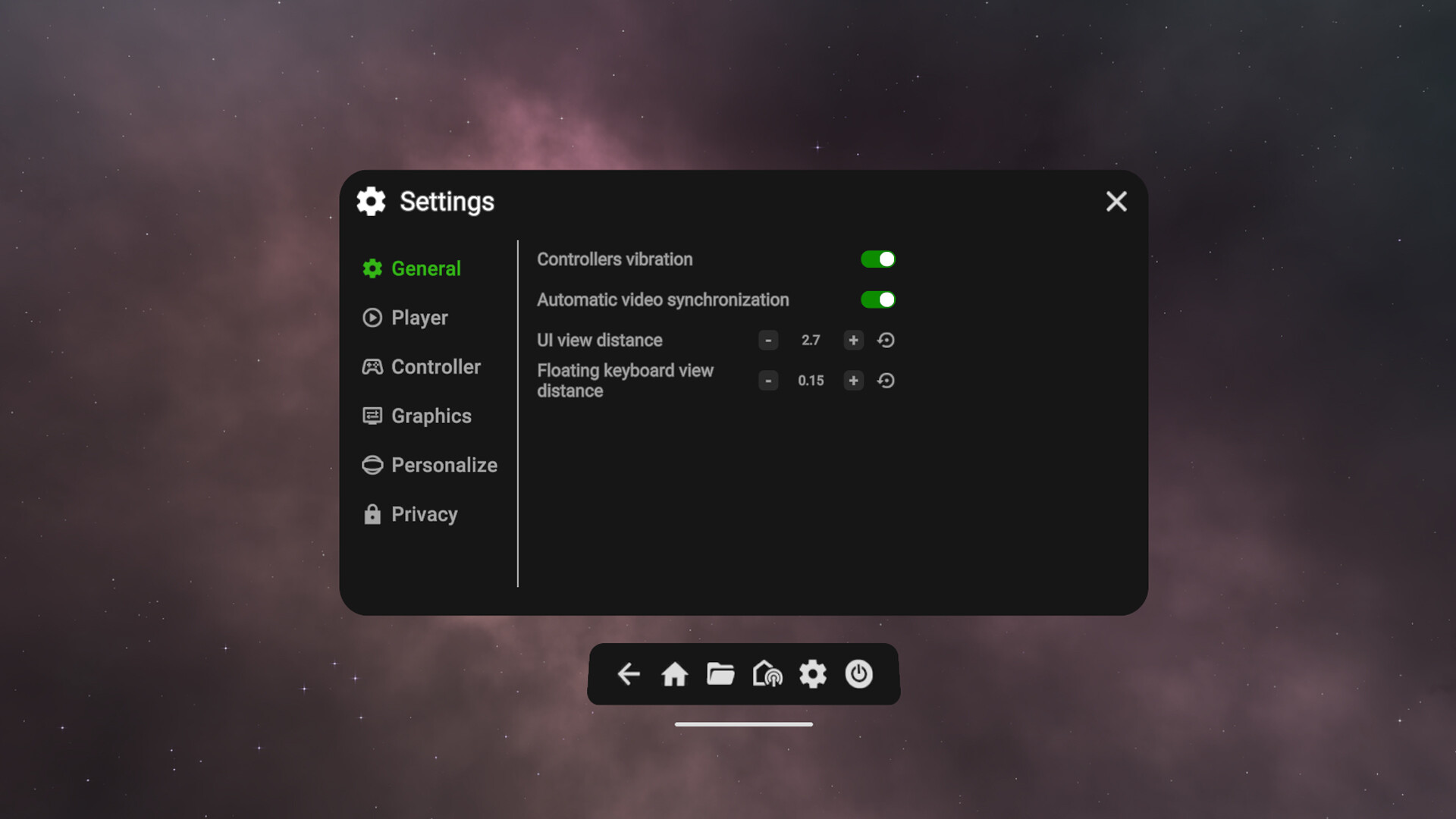Close the Settings panel

click(x=1116, y=202)
